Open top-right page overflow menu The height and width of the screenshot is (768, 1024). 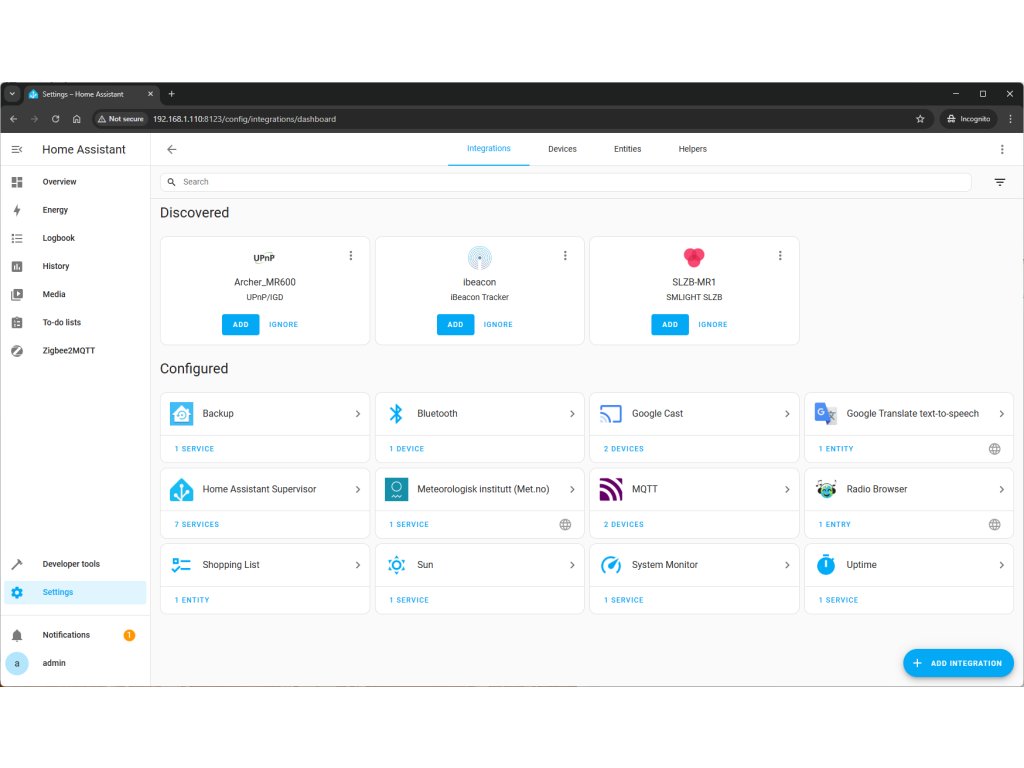tap(1002, 149)
